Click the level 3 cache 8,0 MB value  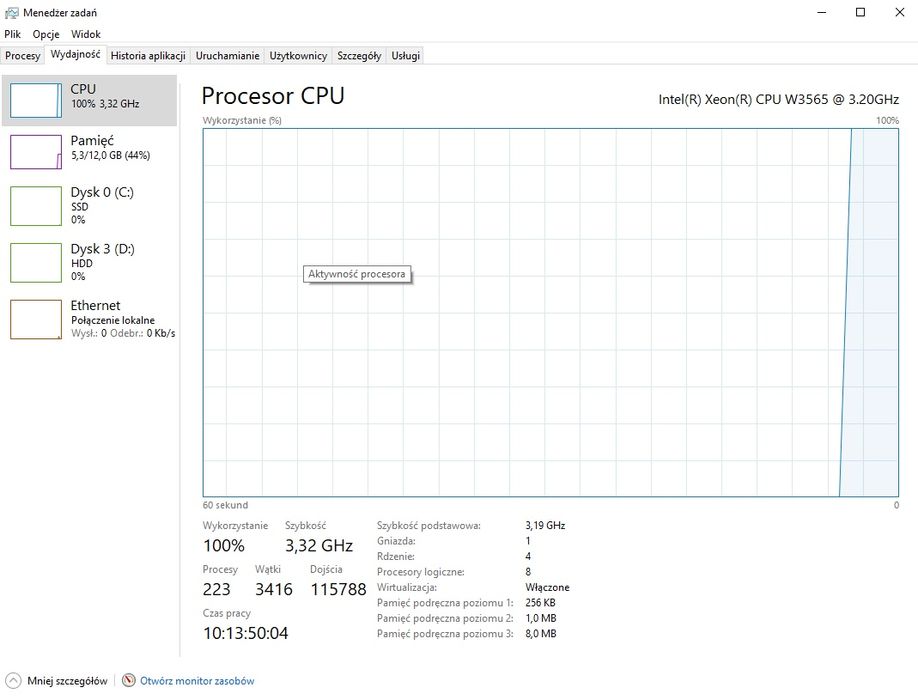point(540,633)
